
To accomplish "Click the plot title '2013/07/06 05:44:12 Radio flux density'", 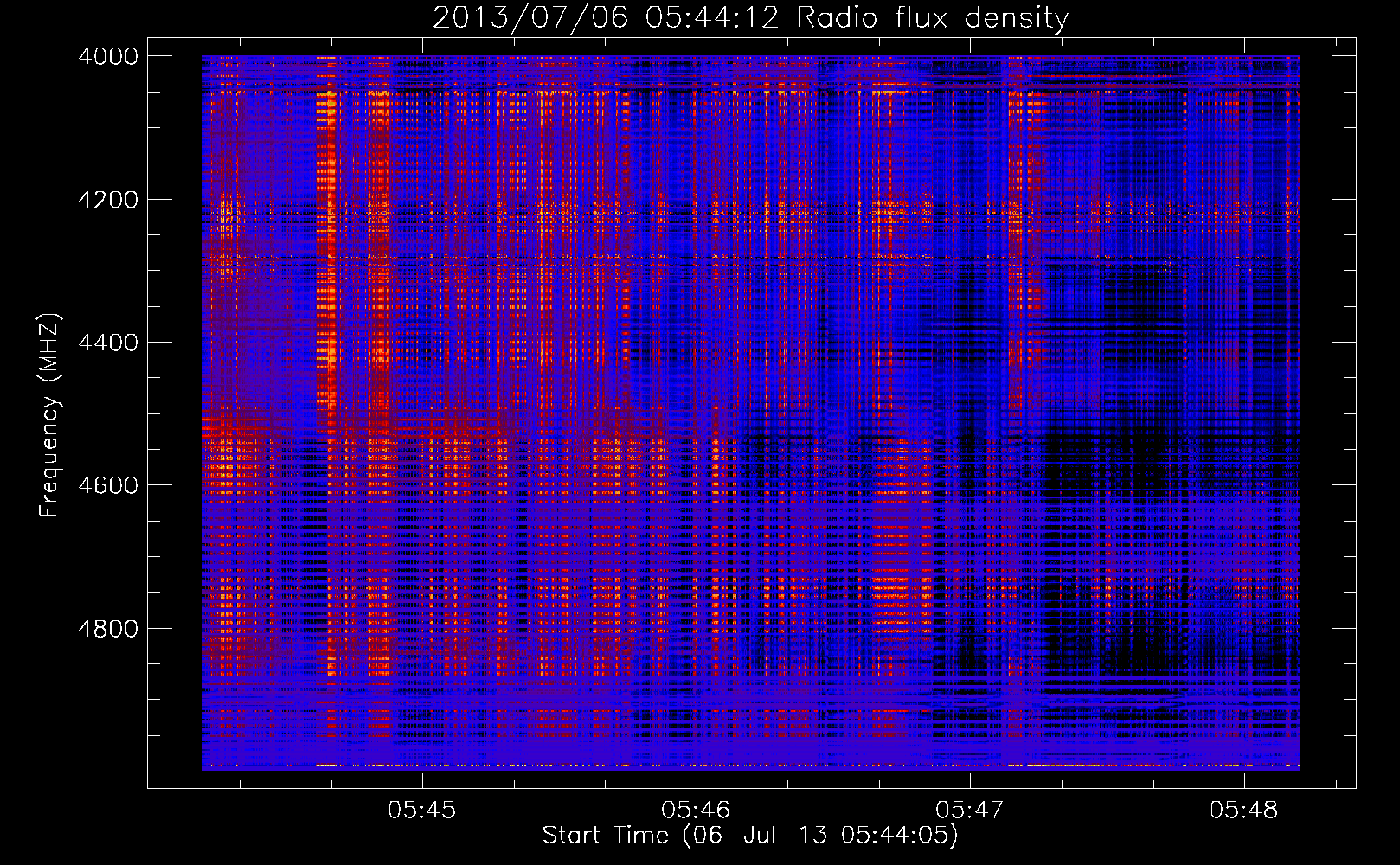I will click(x=750, y=18).
